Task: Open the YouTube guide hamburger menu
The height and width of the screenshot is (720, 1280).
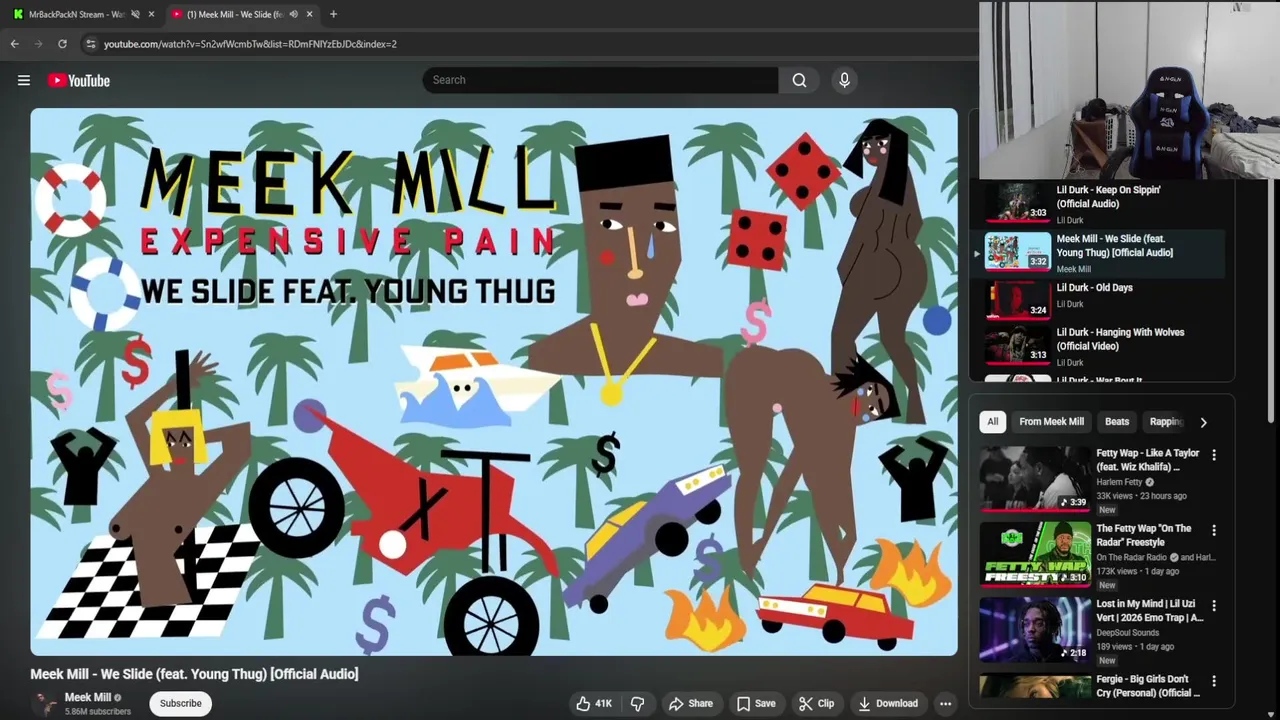Action: coord(24,80)
